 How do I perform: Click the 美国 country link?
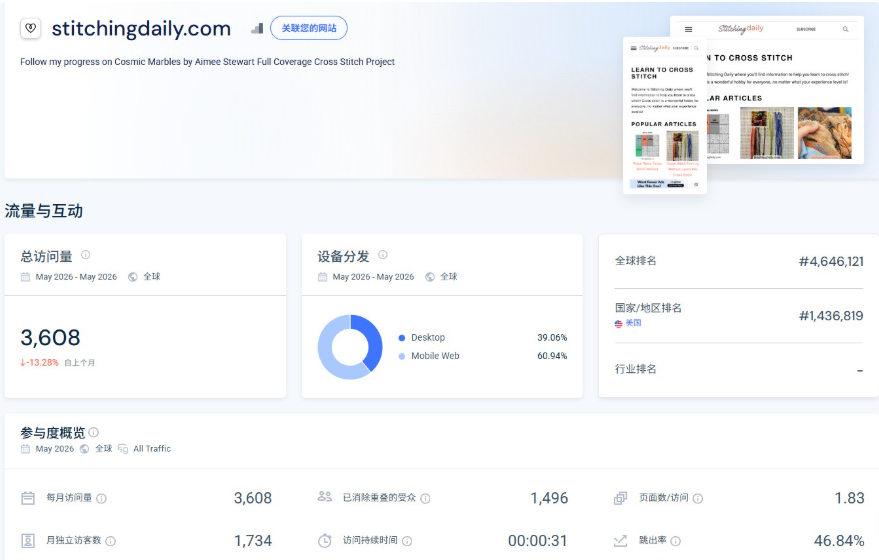click(x=633, y=323)
